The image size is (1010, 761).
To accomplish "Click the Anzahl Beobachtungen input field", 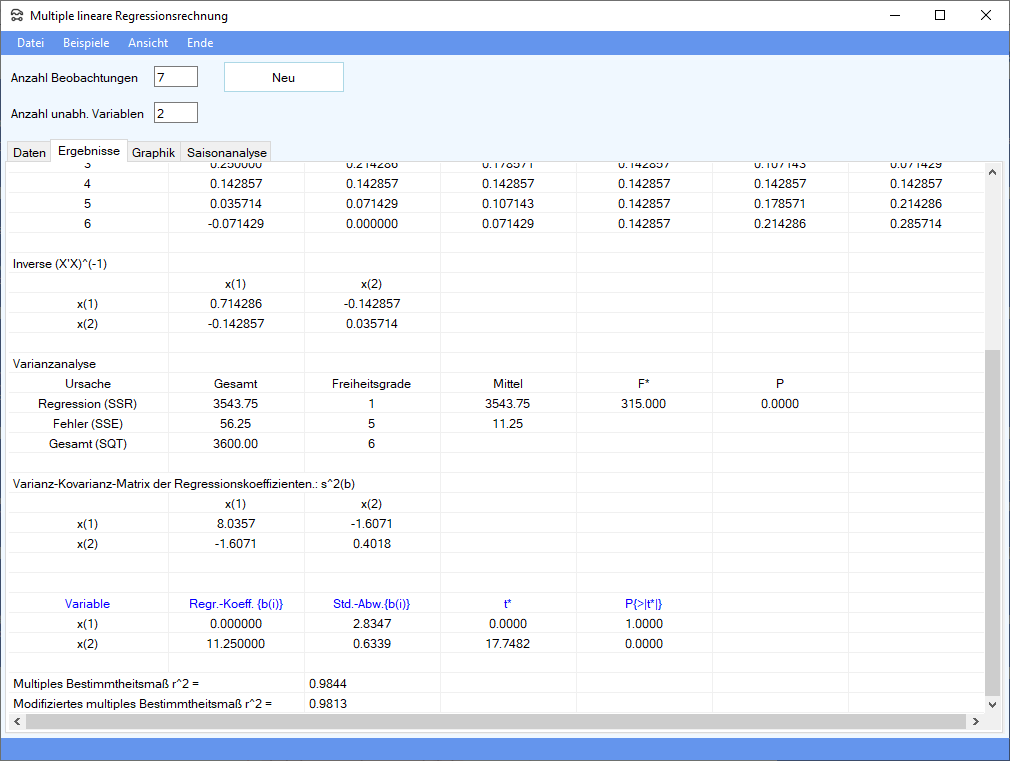I will click(176, 77).
